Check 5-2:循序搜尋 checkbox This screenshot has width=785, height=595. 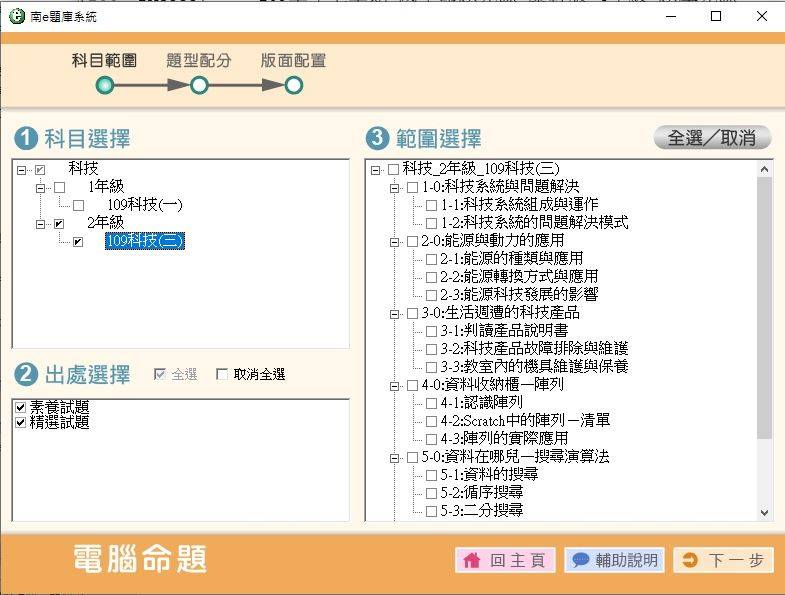tap(432, 493)
